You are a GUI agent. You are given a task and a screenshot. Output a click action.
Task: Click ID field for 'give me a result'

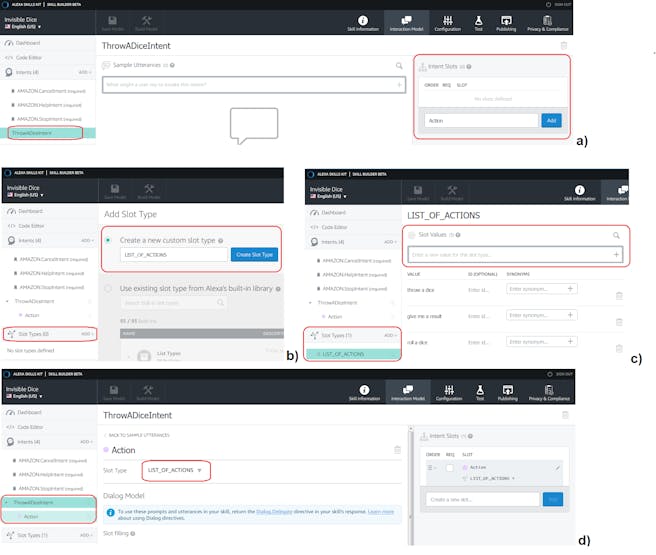(478, 316)
